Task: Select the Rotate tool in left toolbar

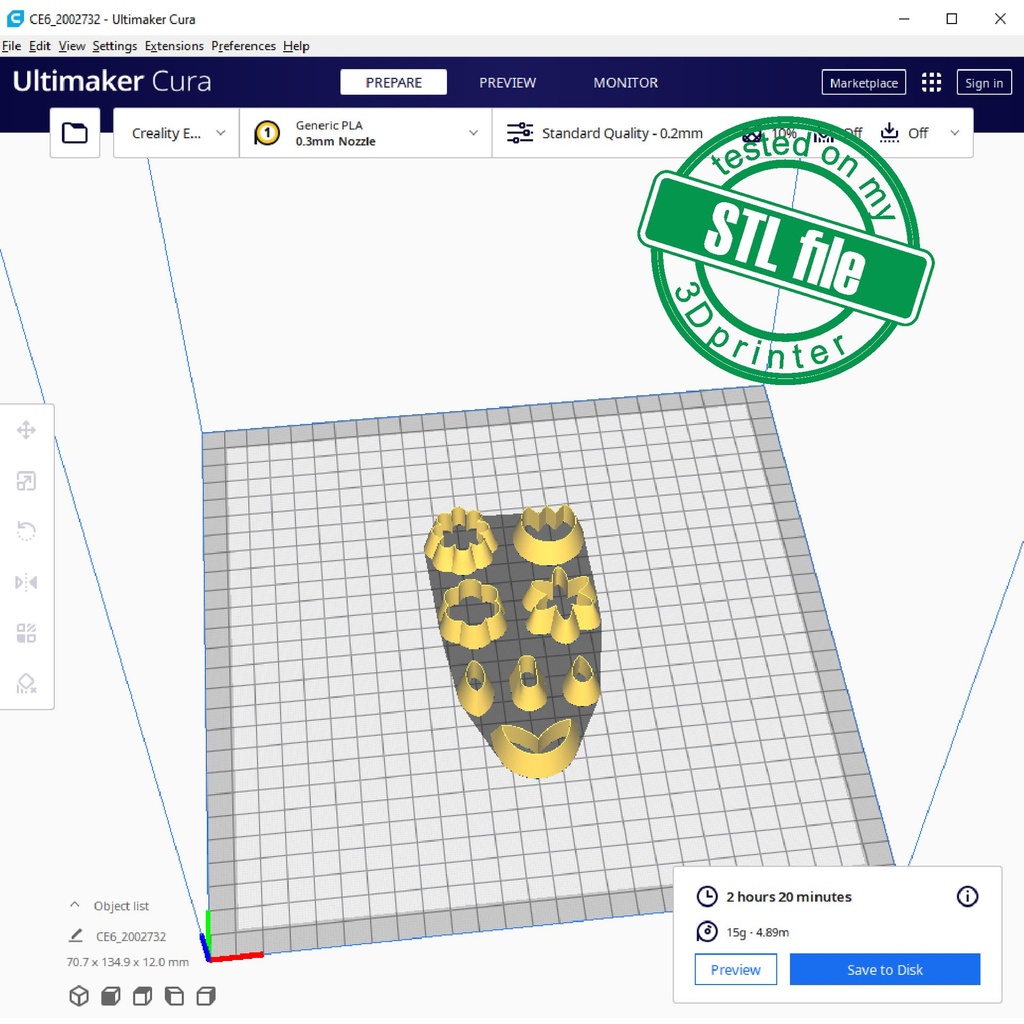Action: point(26,531)
